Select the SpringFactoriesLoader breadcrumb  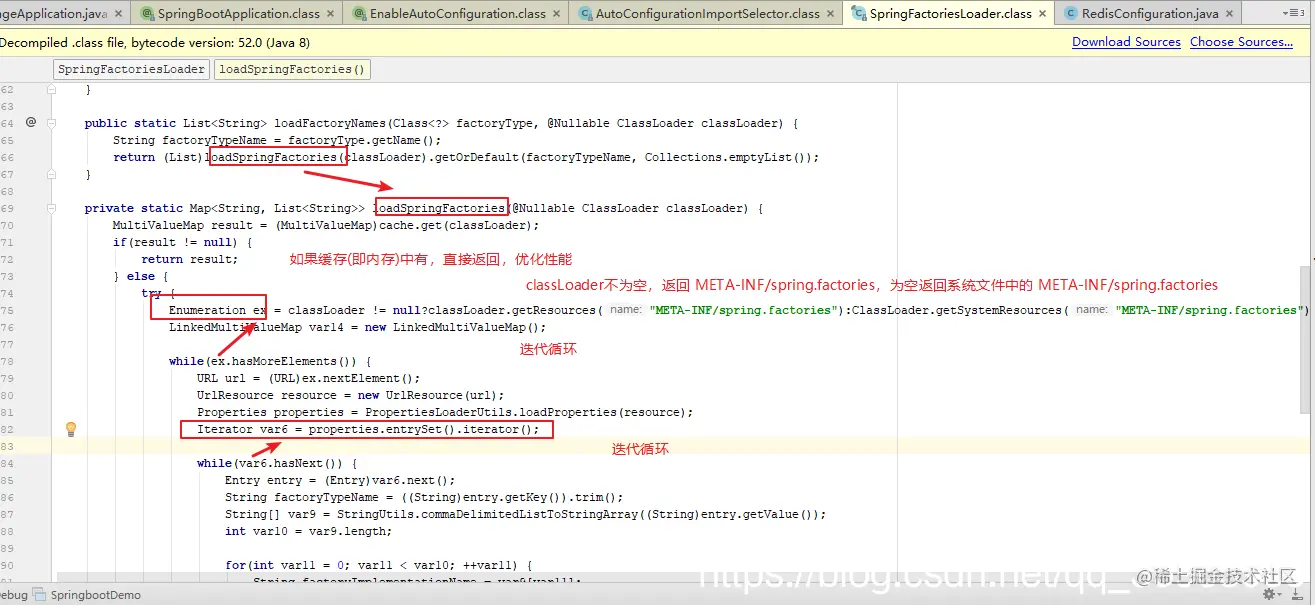click(131, 69)
